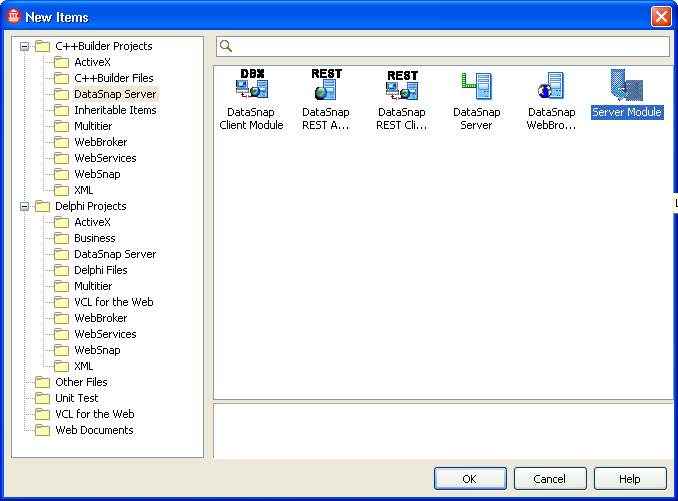The width and height of the screenshot is (678, 501).
Task: Select ActiveX under C++Builder Projects
Action: click(x=93, y=62)
